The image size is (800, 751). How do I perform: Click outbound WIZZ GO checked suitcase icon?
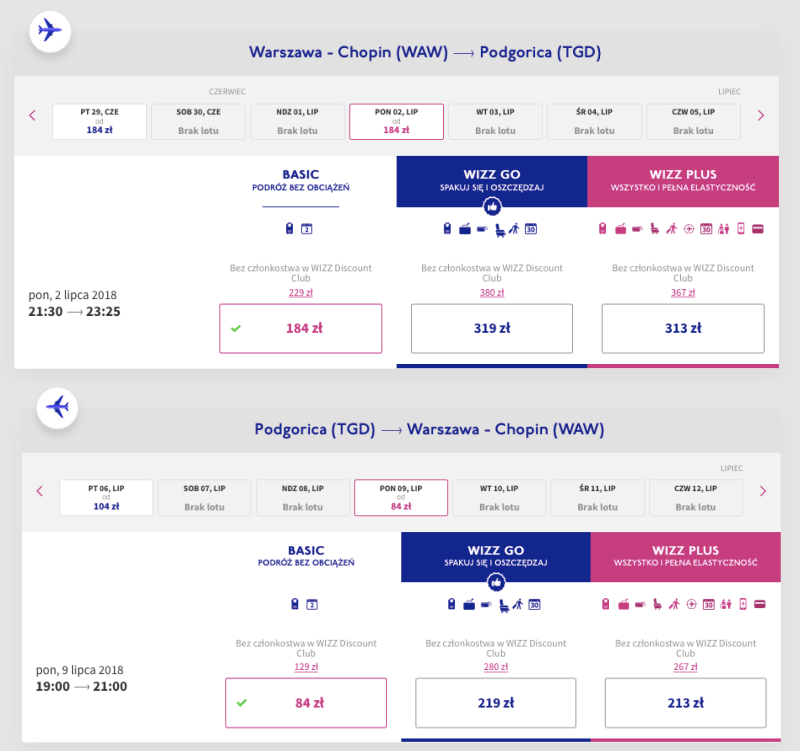click(x=465, y=229)
